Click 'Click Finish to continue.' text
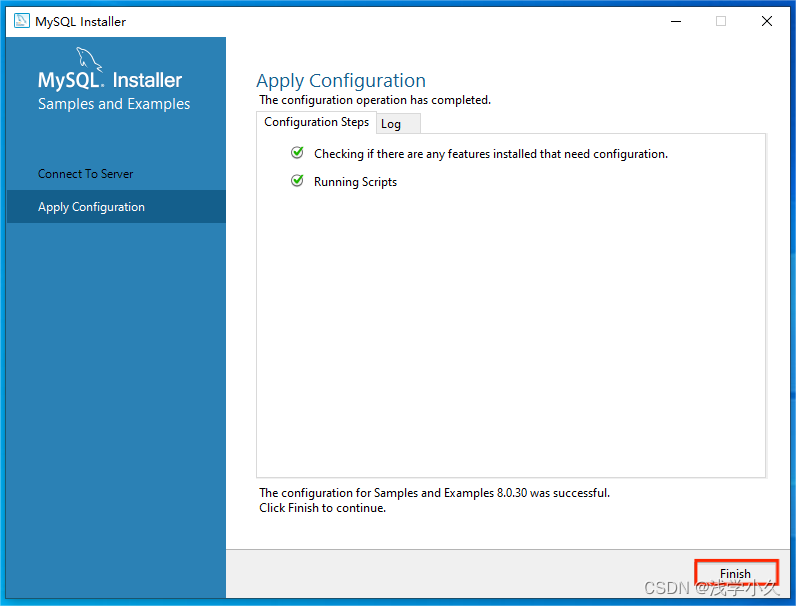The image size is (796, 606). tap(322, 508)
